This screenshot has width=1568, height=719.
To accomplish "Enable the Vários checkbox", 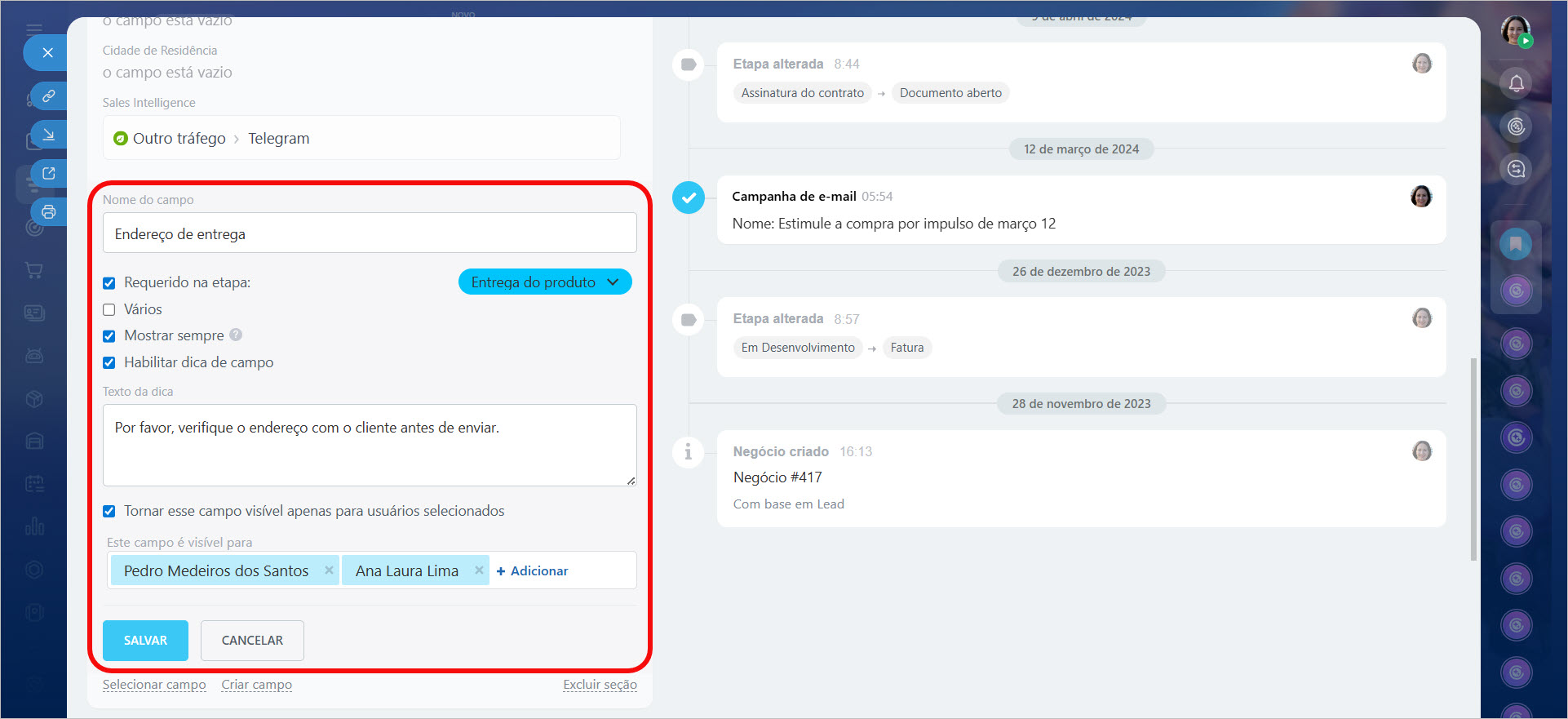I will pyautogui.click(x=109, y=310).
